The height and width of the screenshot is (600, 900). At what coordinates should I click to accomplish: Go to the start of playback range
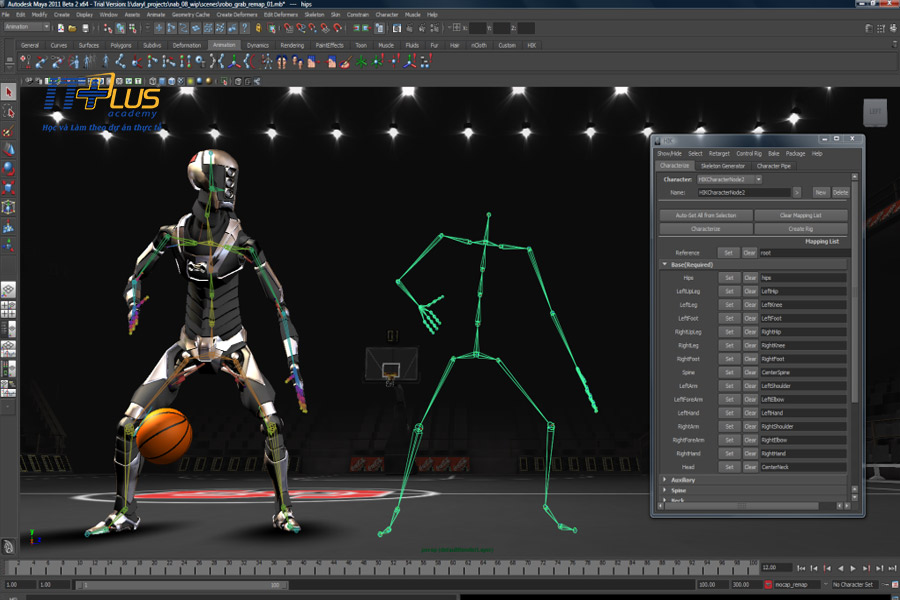point(801,568)
